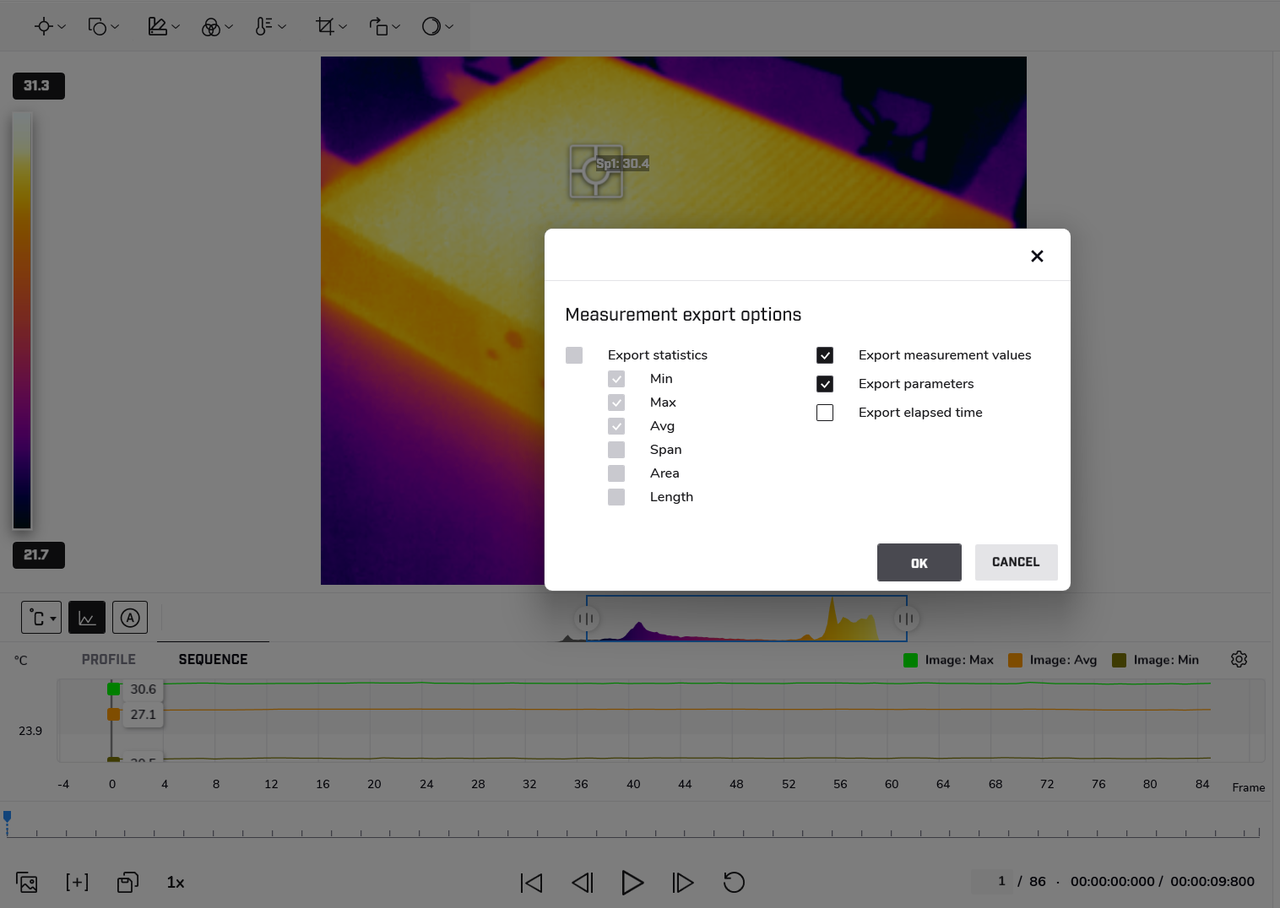1280x908 pixels.
Task: Select the color palette tool icon
Action: point(211,27)
